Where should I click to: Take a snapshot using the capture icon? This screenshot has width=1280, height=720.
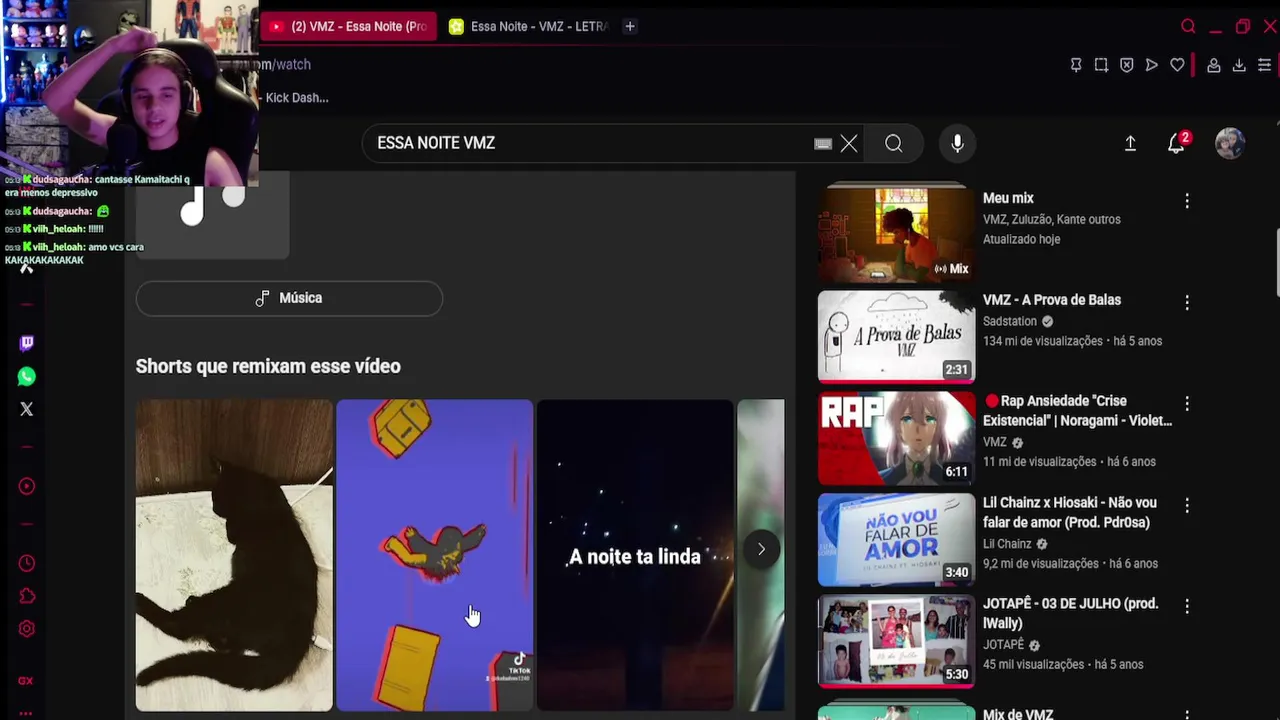1101,65
